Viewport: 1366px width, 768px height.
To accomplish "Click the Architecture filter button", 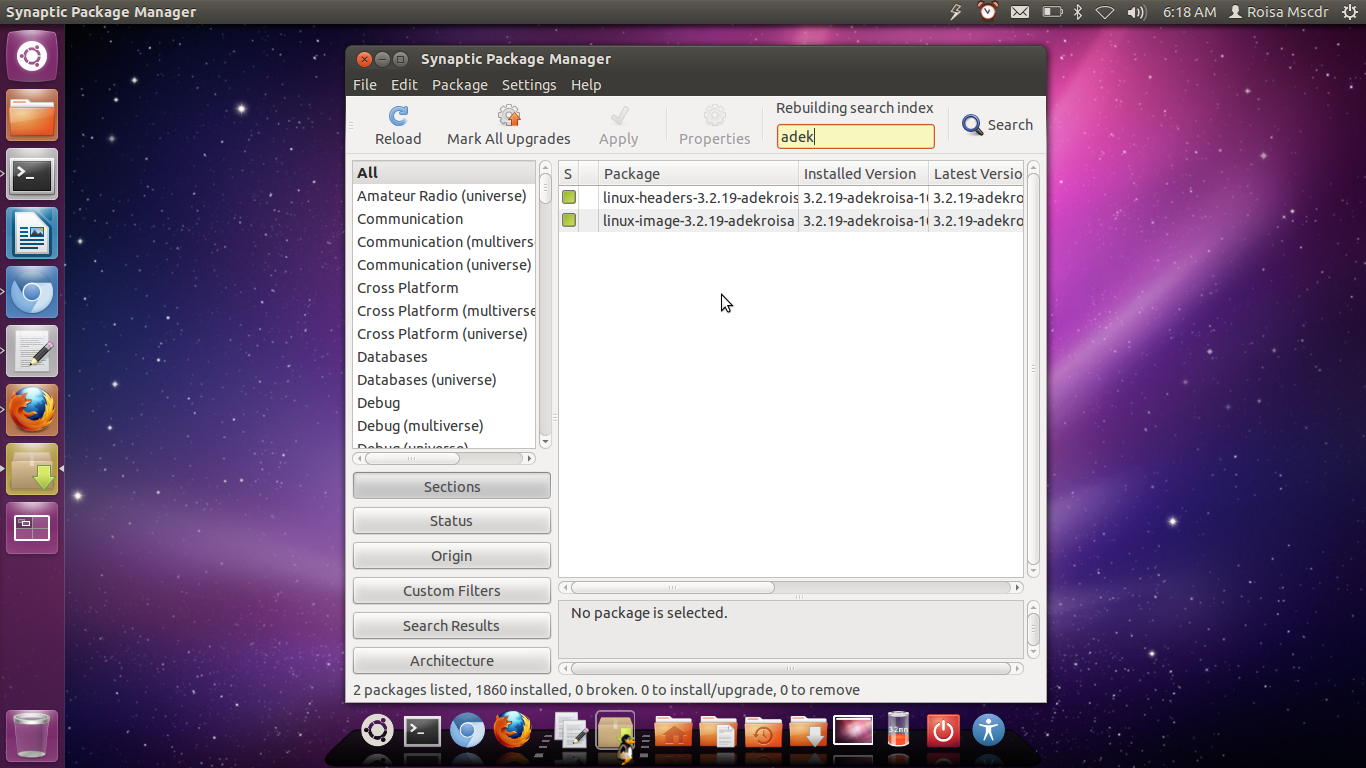I will 452,661.
